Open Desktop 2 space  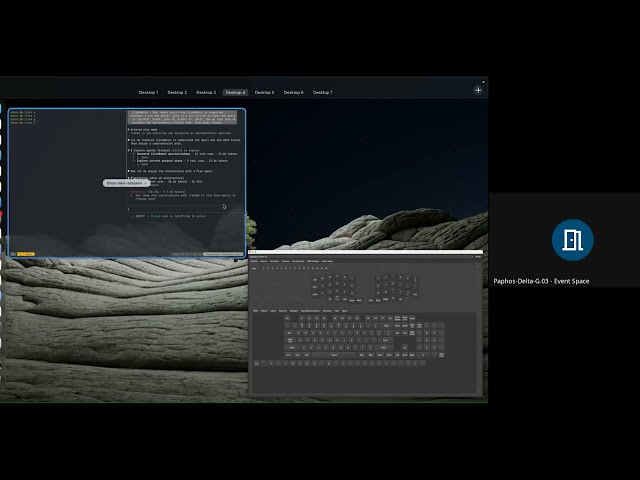(177, 92)
